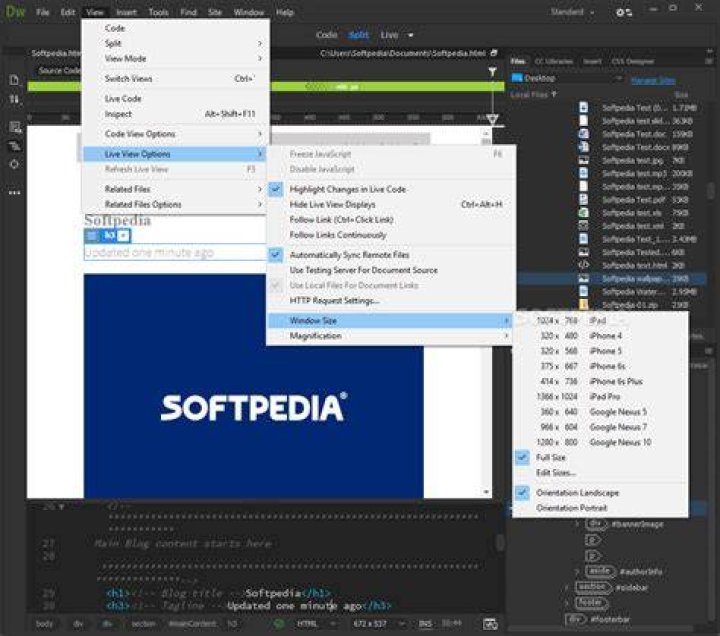
Task: Click the live view scroll down arrow
Action: (486, 492)
